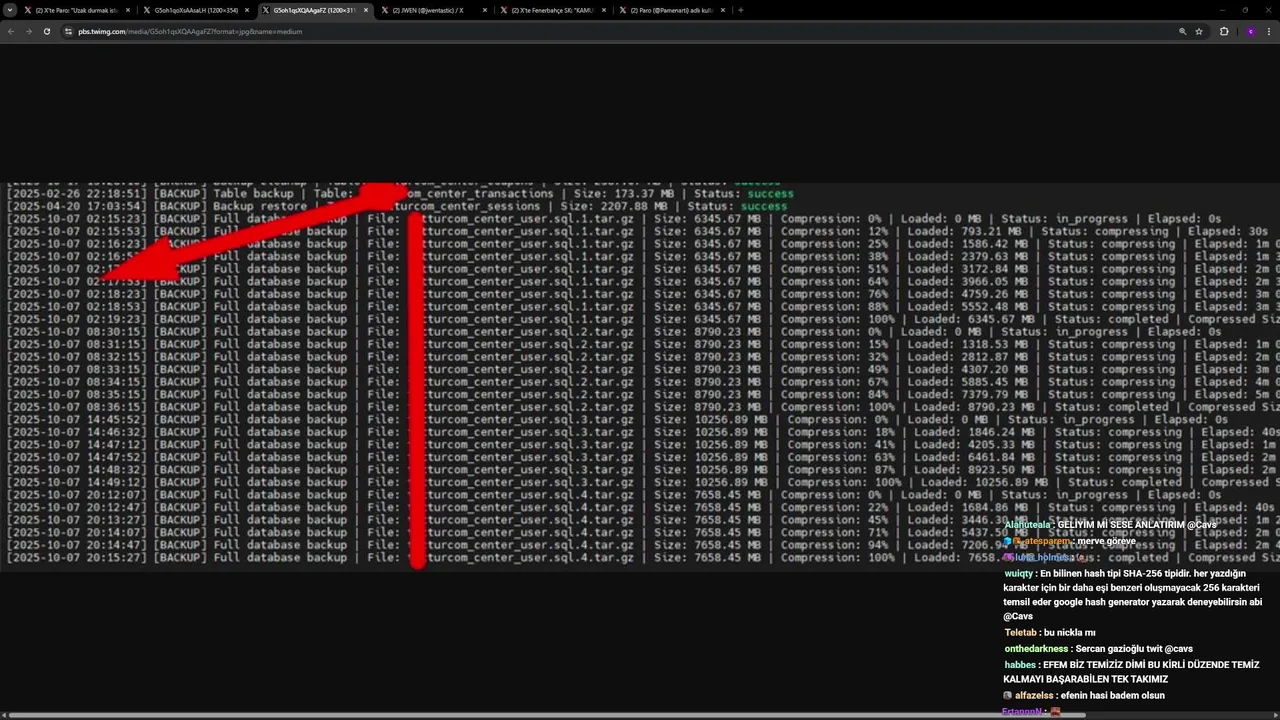Image resolution: width=1280 pixels, height=720 pixels.
Task: Close the "X'te Fenerbahçe SK" tab
Action: [604, 10]
